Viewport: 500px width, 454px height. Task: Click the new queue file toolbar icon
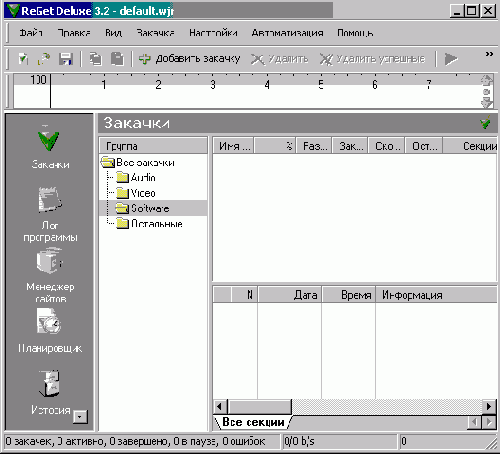23,59
